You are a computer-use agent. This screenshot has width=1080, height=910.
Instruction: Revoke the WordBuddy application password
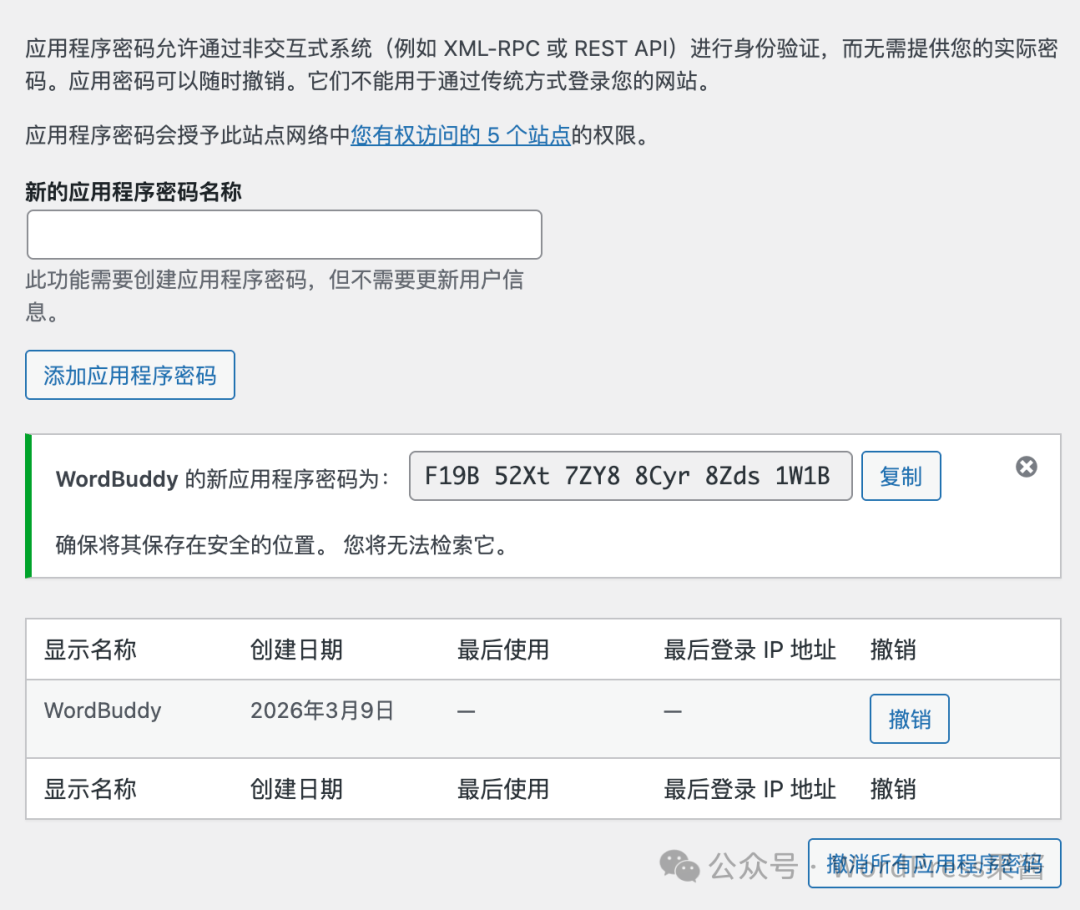coord(909,718)
